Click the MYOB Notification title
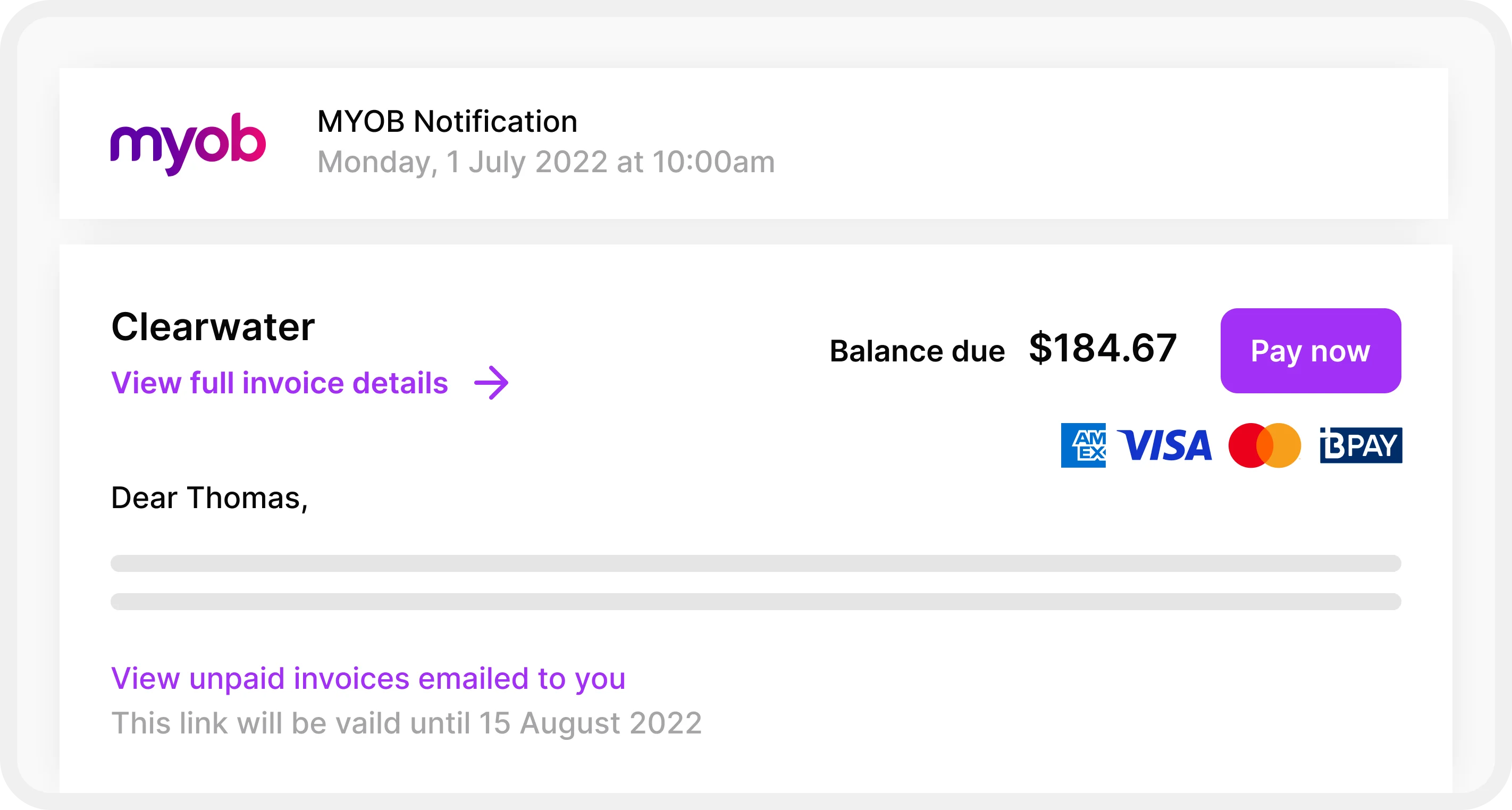1512x810 pixels. click(x=447, y=122)
